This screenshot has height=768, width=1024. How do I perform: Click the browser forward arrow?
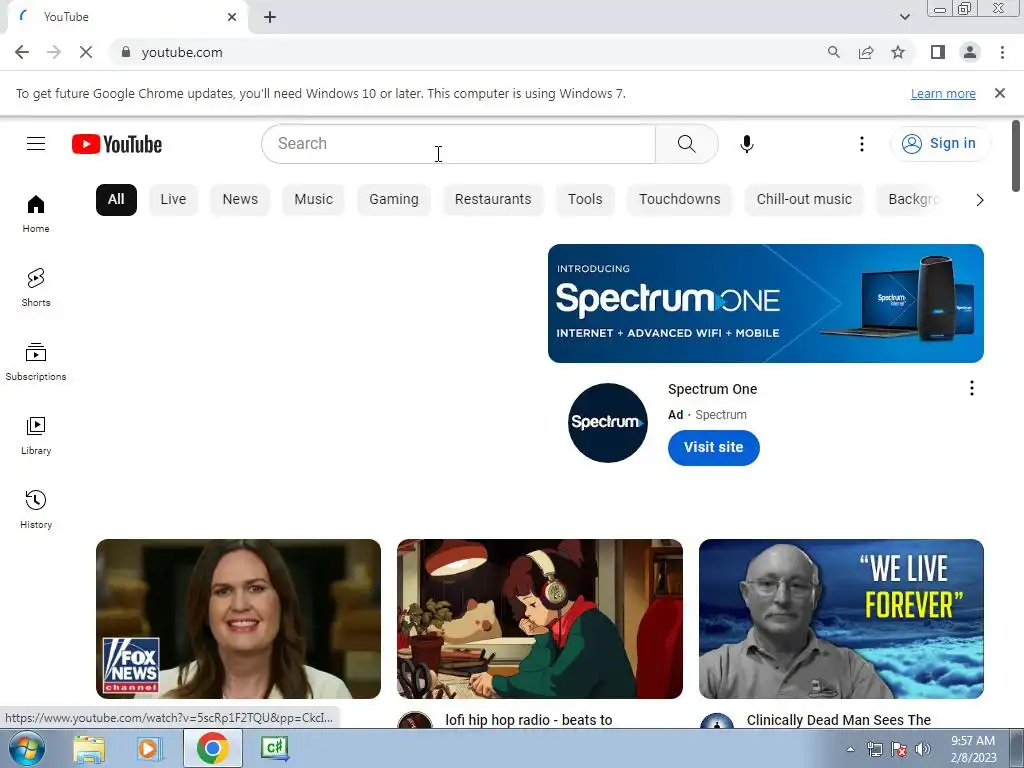pyautogui.click(x=54, y=52)
